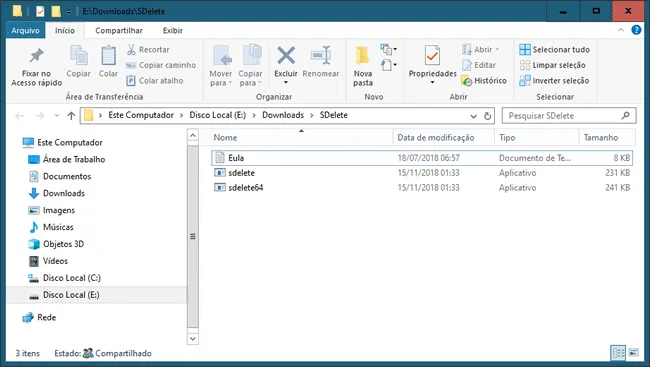Expand the Excluir options arrow
The height and width of the screenshot is (367, 650).
[x=286, y=82]
